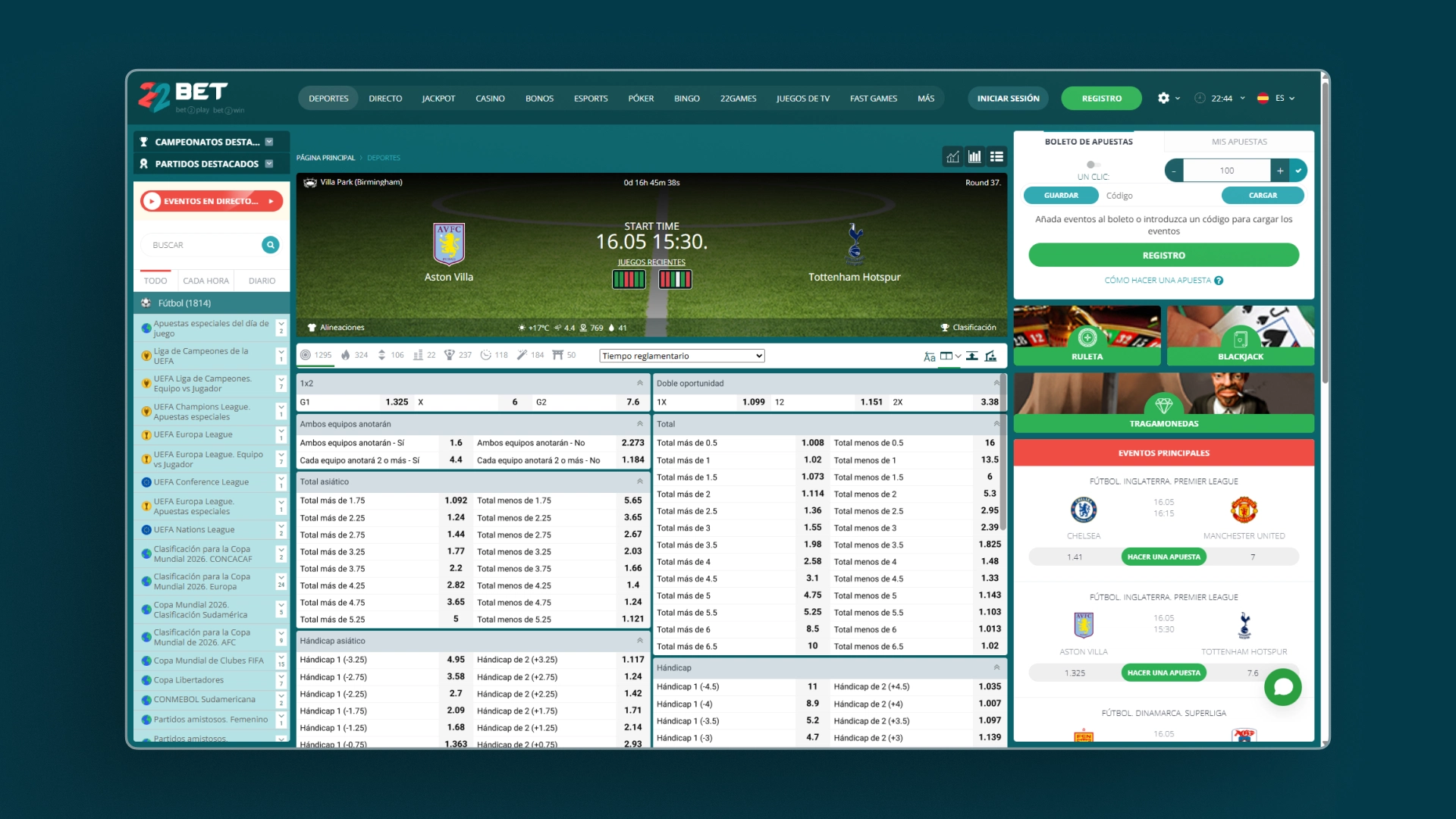Open EVENTOS EN DIRECTO button
The width and height of the screenshot is (1456, 819).
(212, 201)
